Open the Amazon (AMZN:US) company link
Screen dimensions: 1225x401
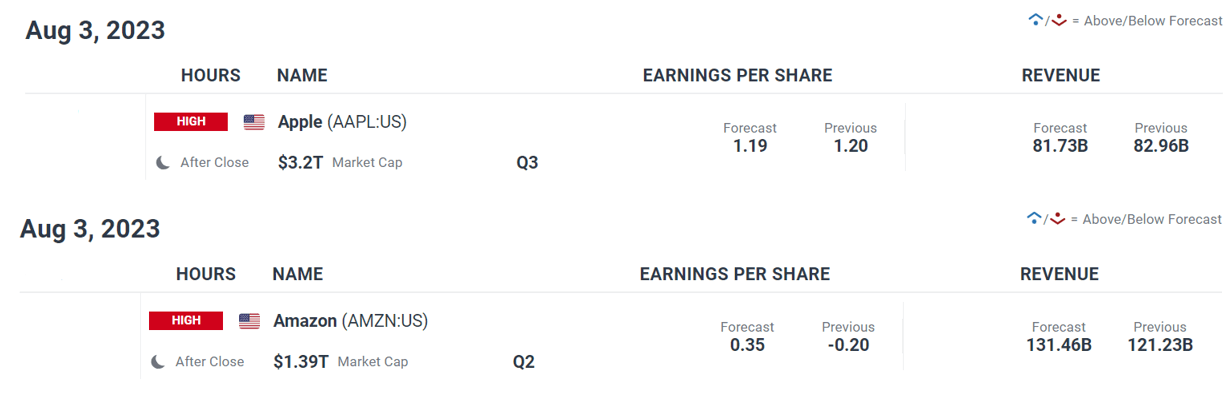[x=350, y=321]
